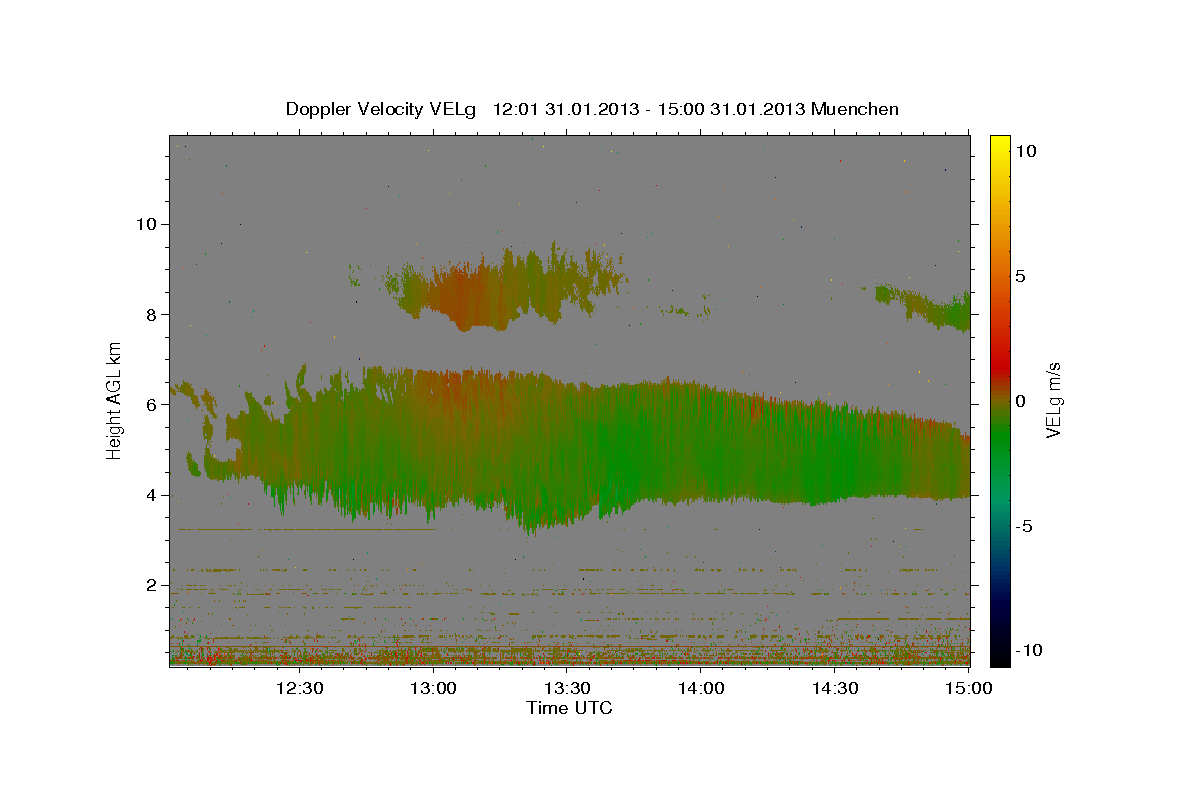Click the colorbar value 5 label
This screenshot has height=800, width=1200.
(1021, 276)
